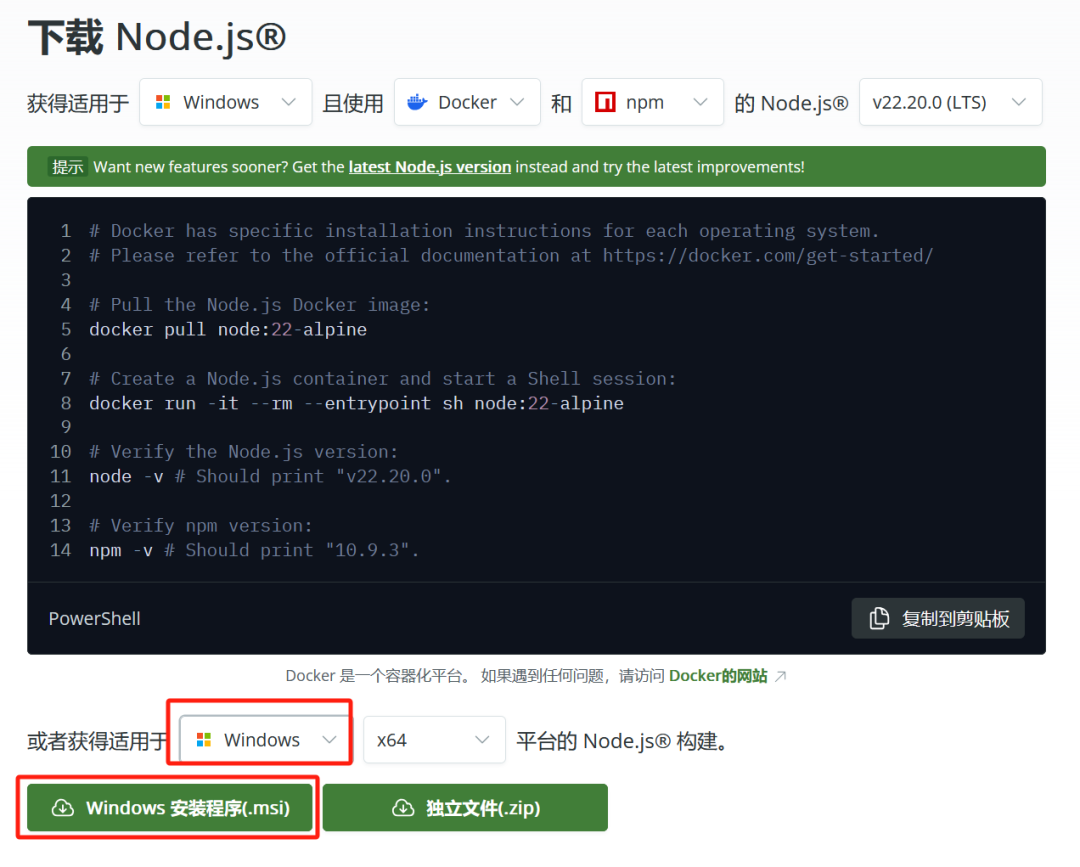Click the cloud download icon on .msi button
Image resolution: width=1080 pixels, height=867 pixels.
pyautogui.click(x=63, y=808)
